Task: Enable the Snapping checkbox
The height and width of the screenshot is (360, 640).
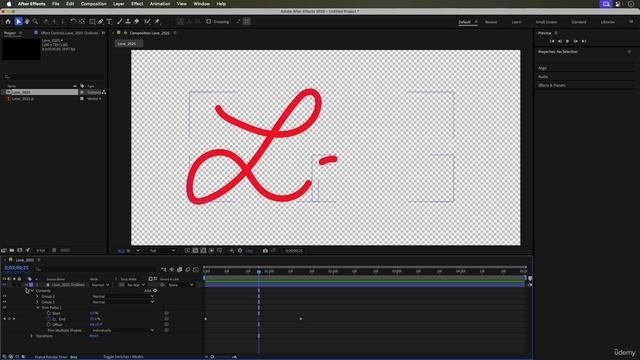Action: [x=209, y=22]
